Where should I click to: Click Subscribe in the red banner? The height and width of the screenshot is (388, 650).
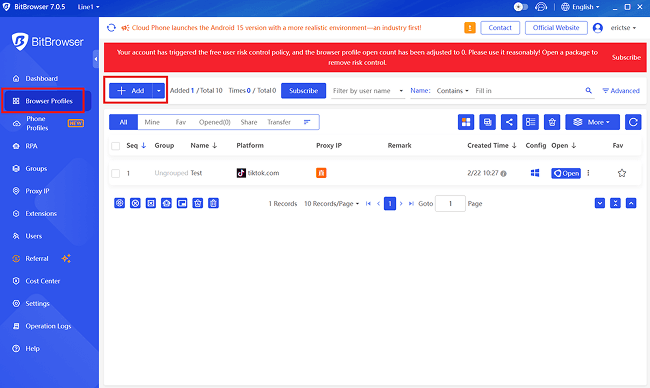click(x=626, y=57)
